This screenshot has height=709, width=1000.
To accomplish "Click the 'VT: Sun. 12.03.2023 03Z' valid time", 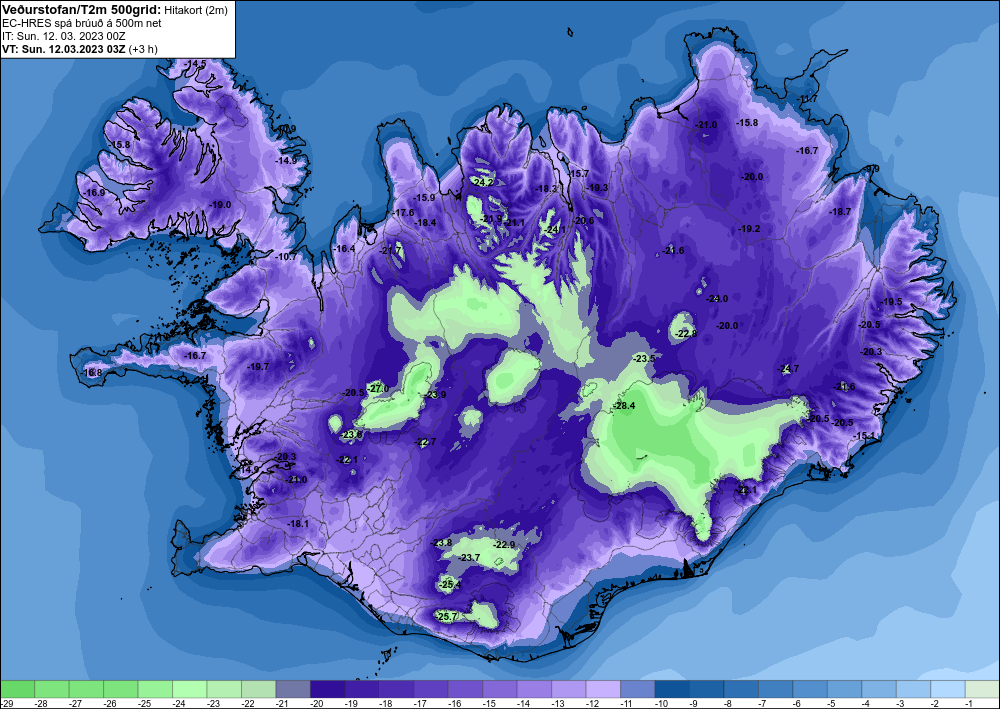I will pyautogui.click(x=64, y=49).
